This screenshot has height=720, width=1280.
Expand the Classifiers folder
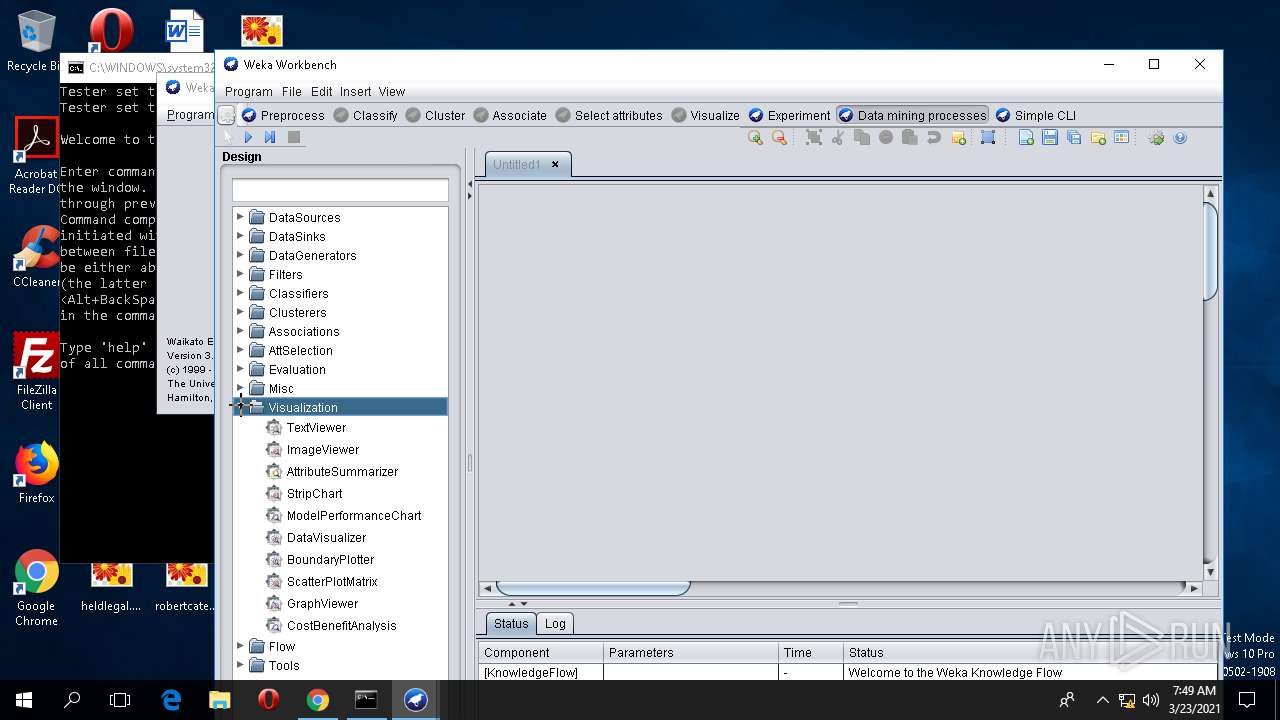click(x=240, y=293)
